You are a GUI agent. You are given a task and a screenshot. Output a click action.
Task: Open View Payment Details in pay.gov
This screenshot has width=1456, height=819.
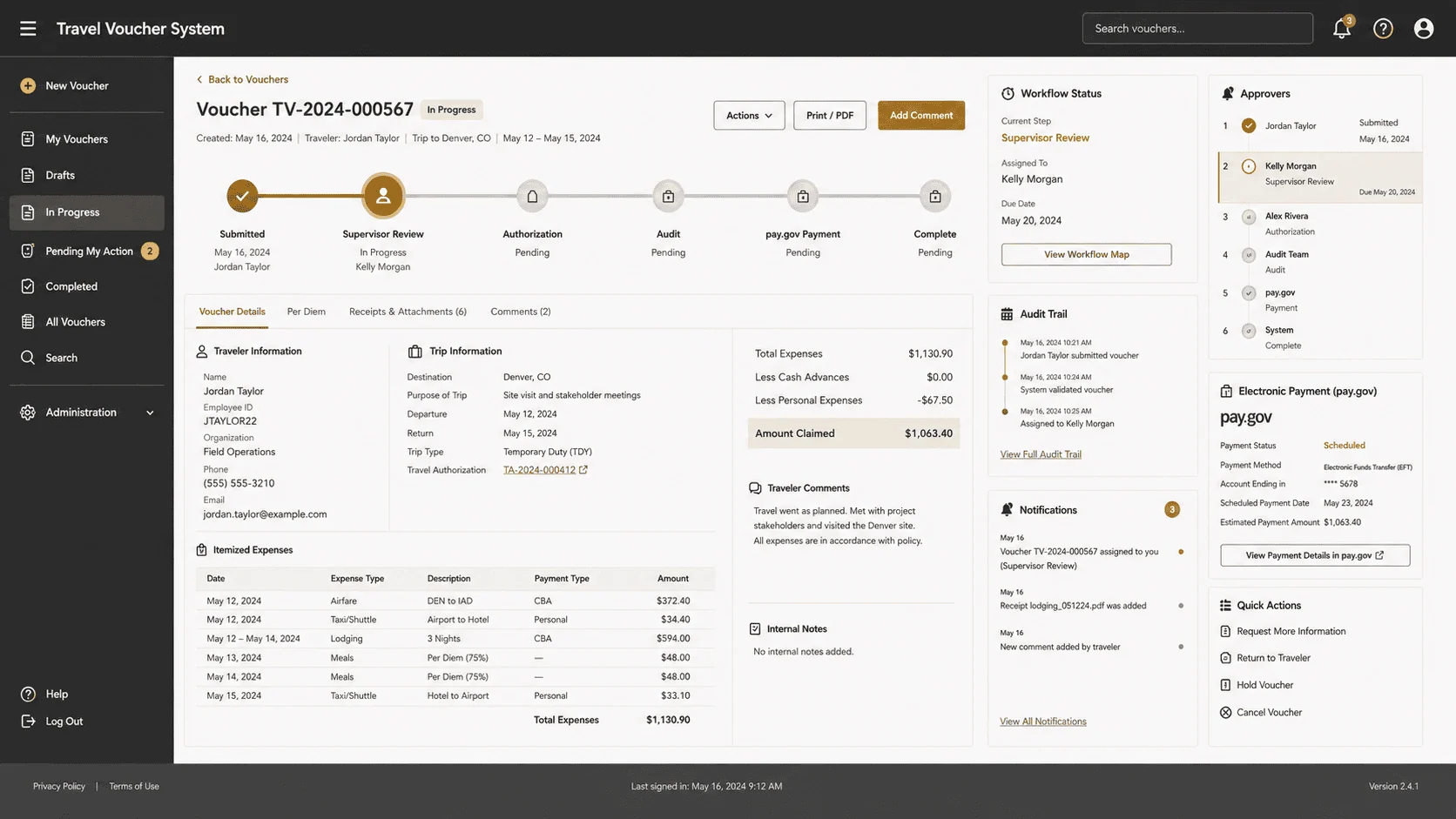1315,555
